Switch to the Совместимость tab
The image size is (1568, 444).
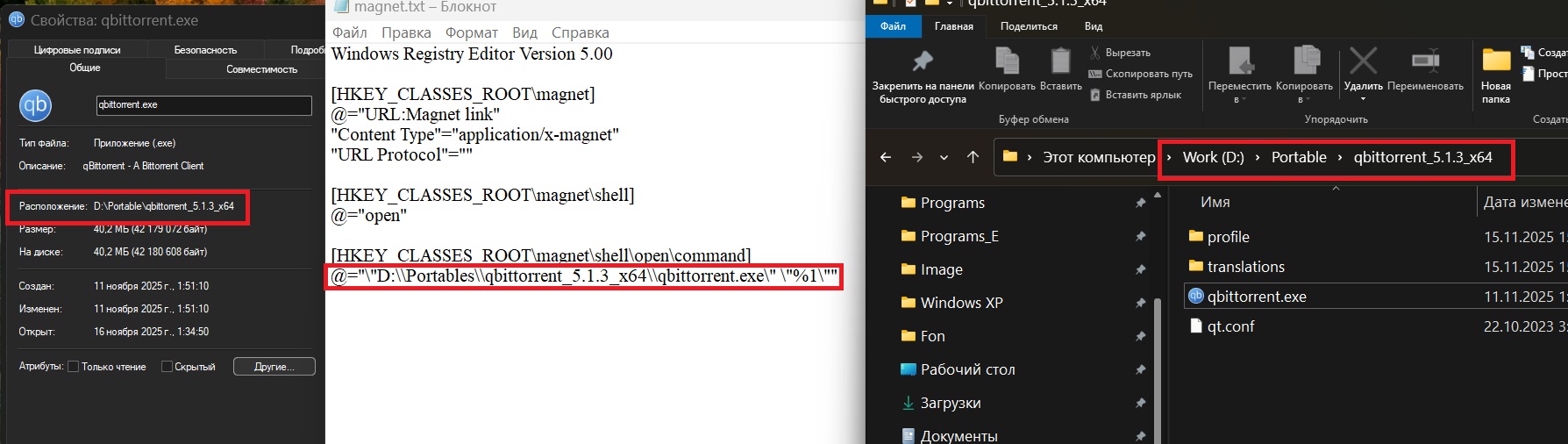pos(261,69)
